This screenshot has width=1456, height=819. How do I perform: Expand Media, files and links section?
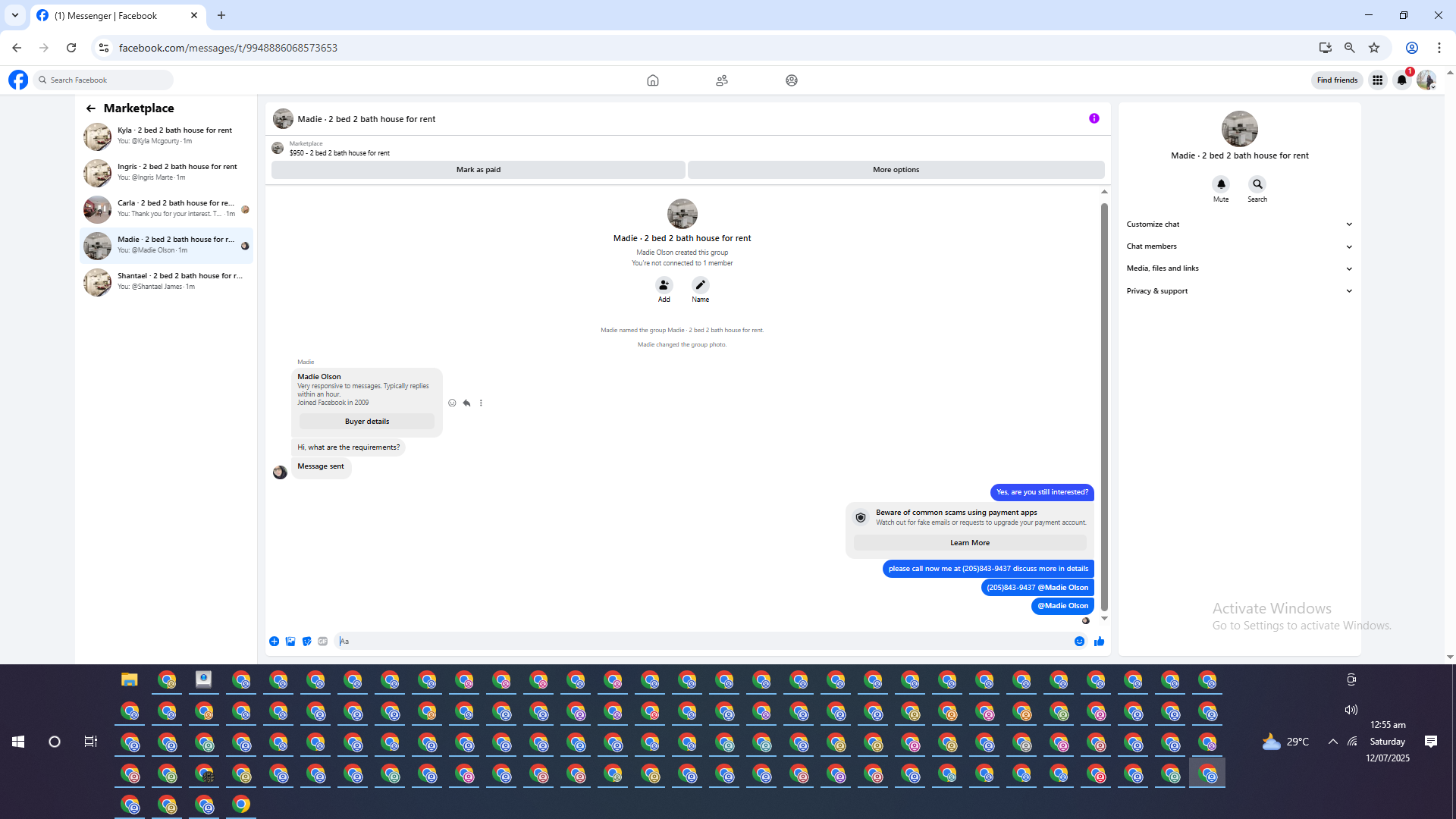tap(1239, 268)
